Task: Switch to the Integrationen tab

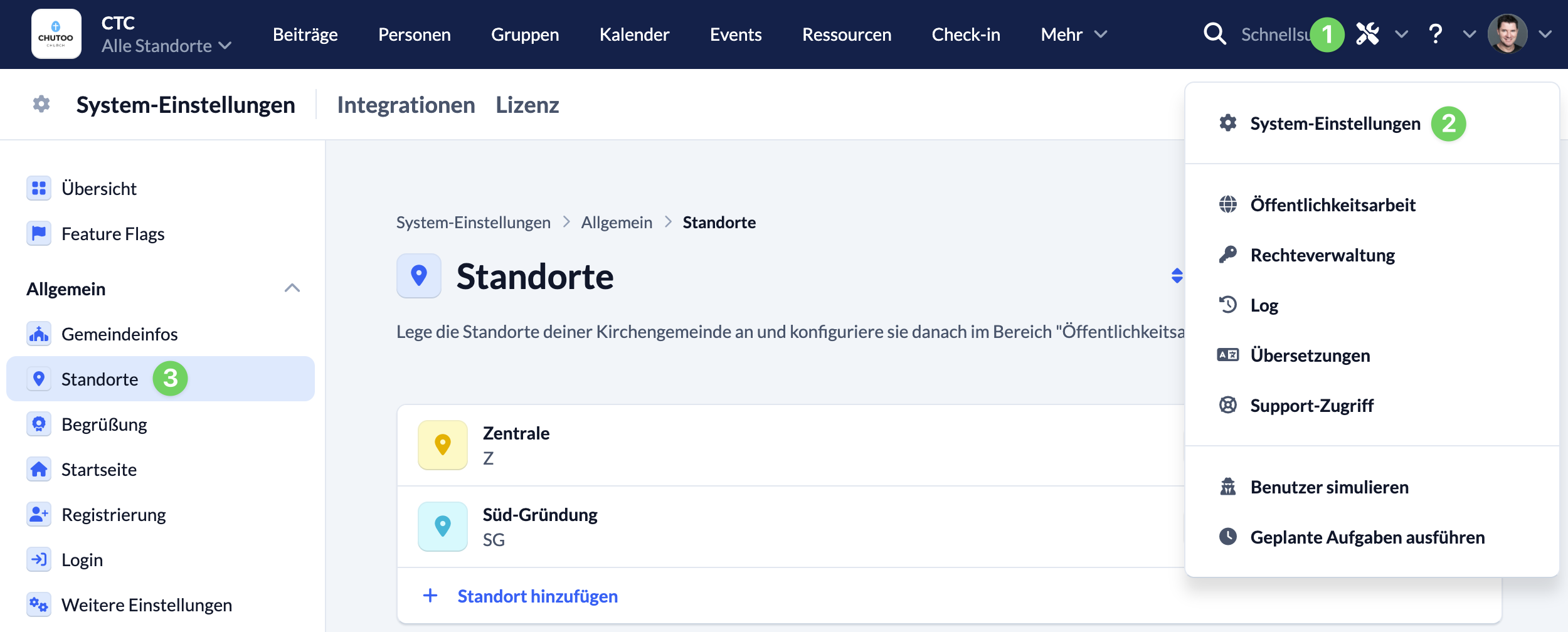Action: click(x=406, y=105)
